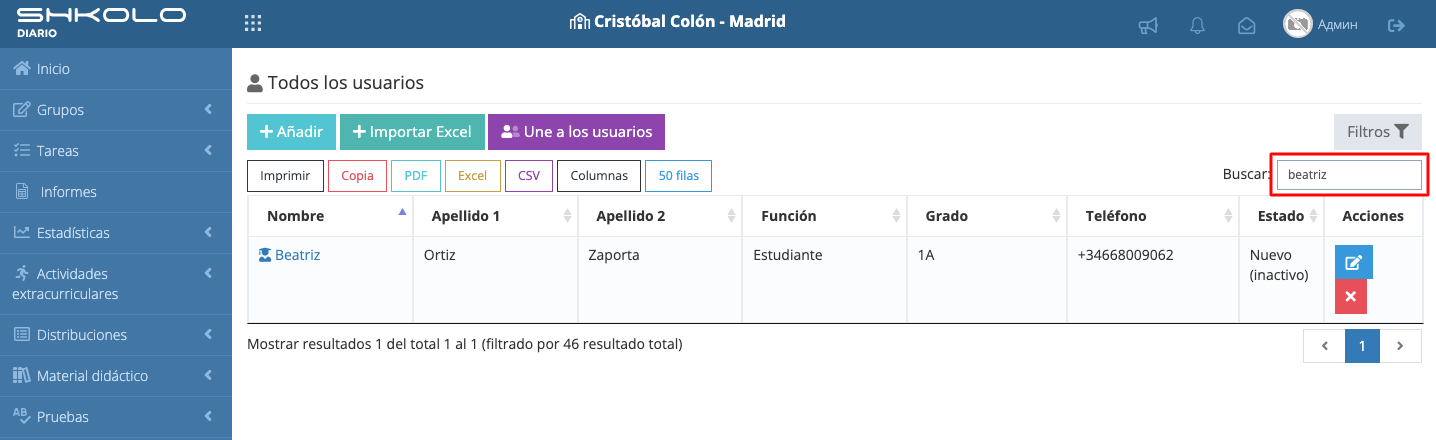Go to Inicio in the sidebar
Screen dimensions: 1436x440
(116, 69)
